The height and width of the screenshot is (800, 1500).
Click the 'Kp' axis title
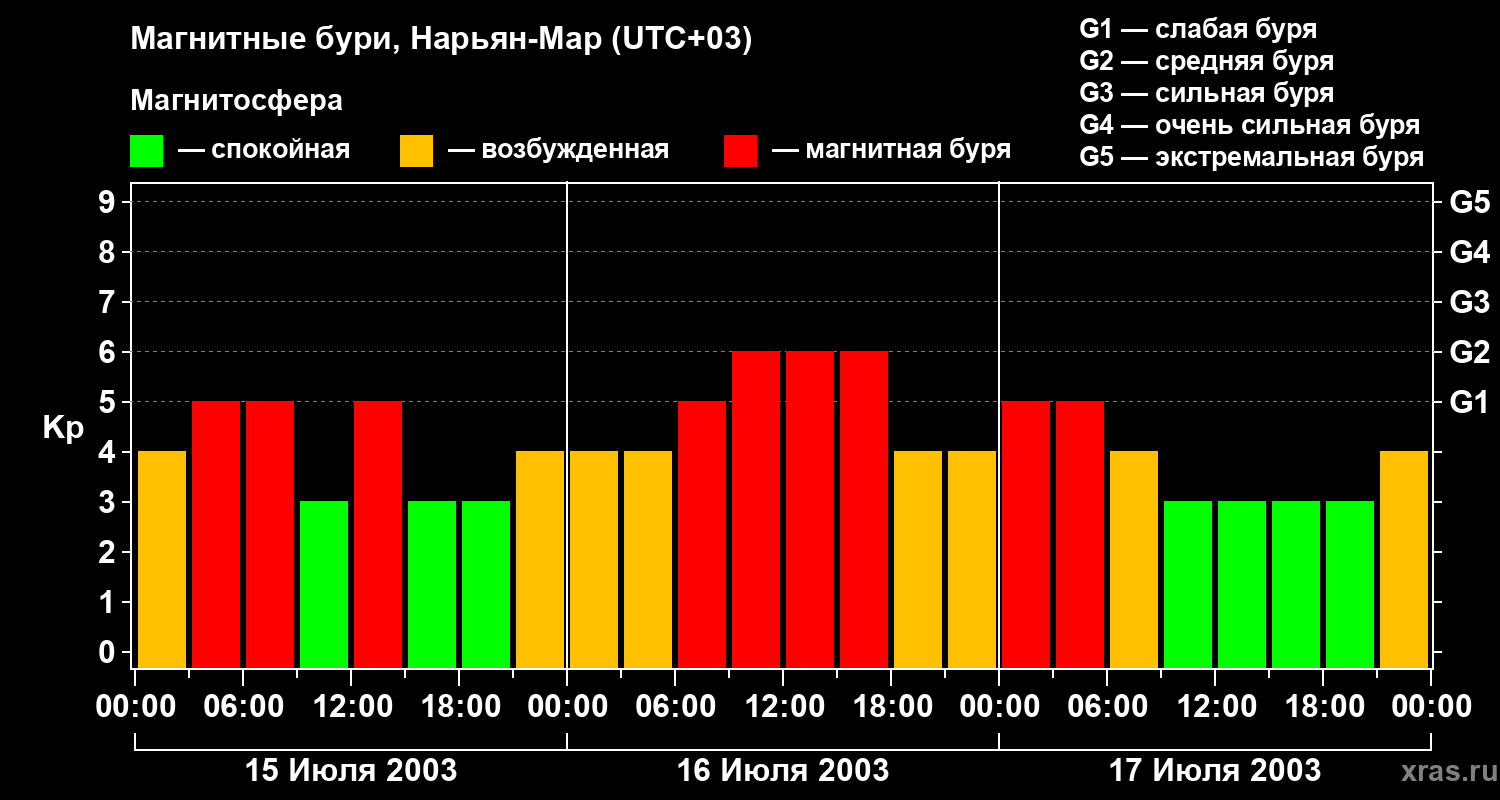pyautogui.click(x=63, y=428)
